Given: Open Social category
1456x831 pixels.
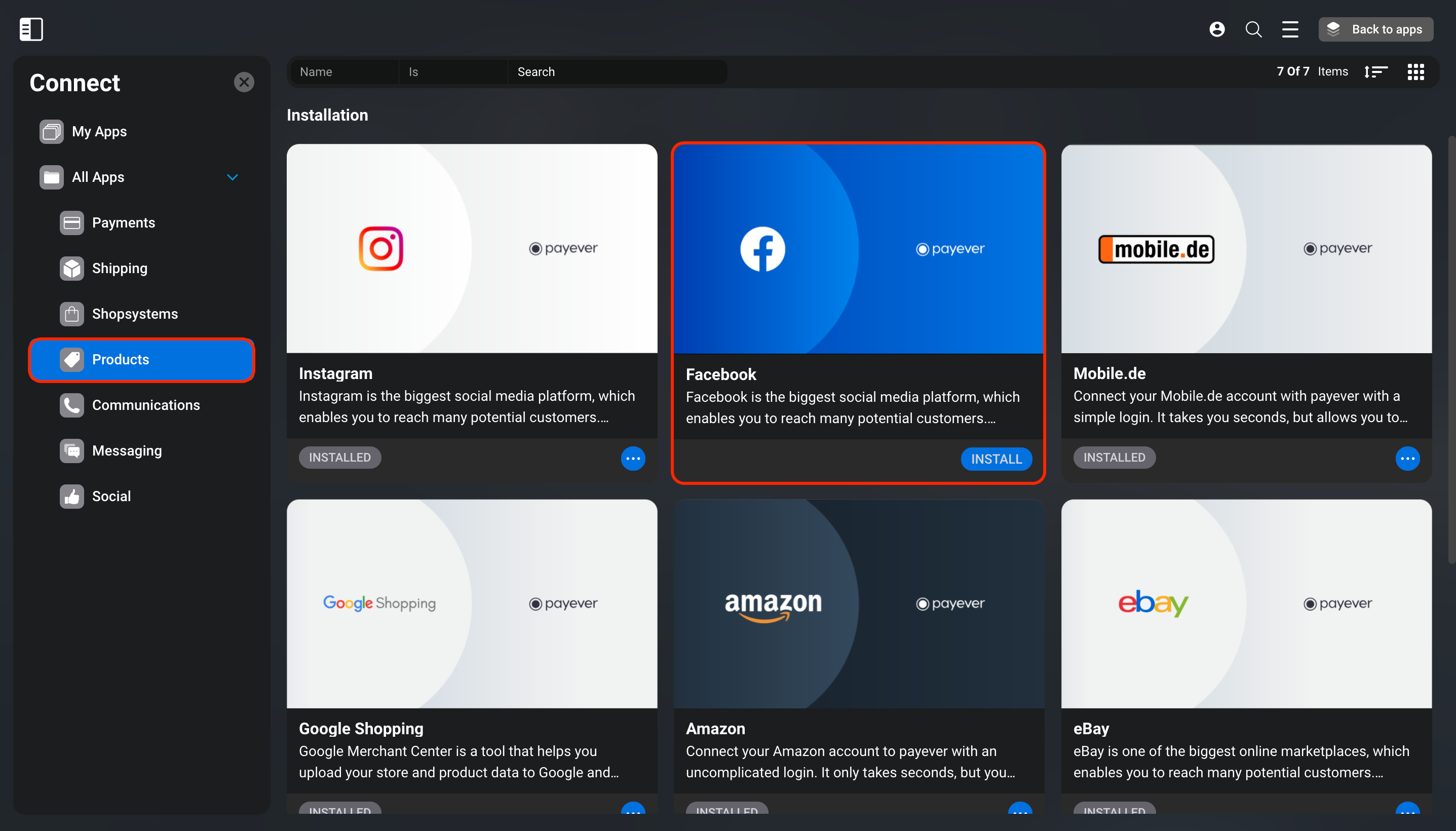Looking at the screenshot, I should (141, 497).
